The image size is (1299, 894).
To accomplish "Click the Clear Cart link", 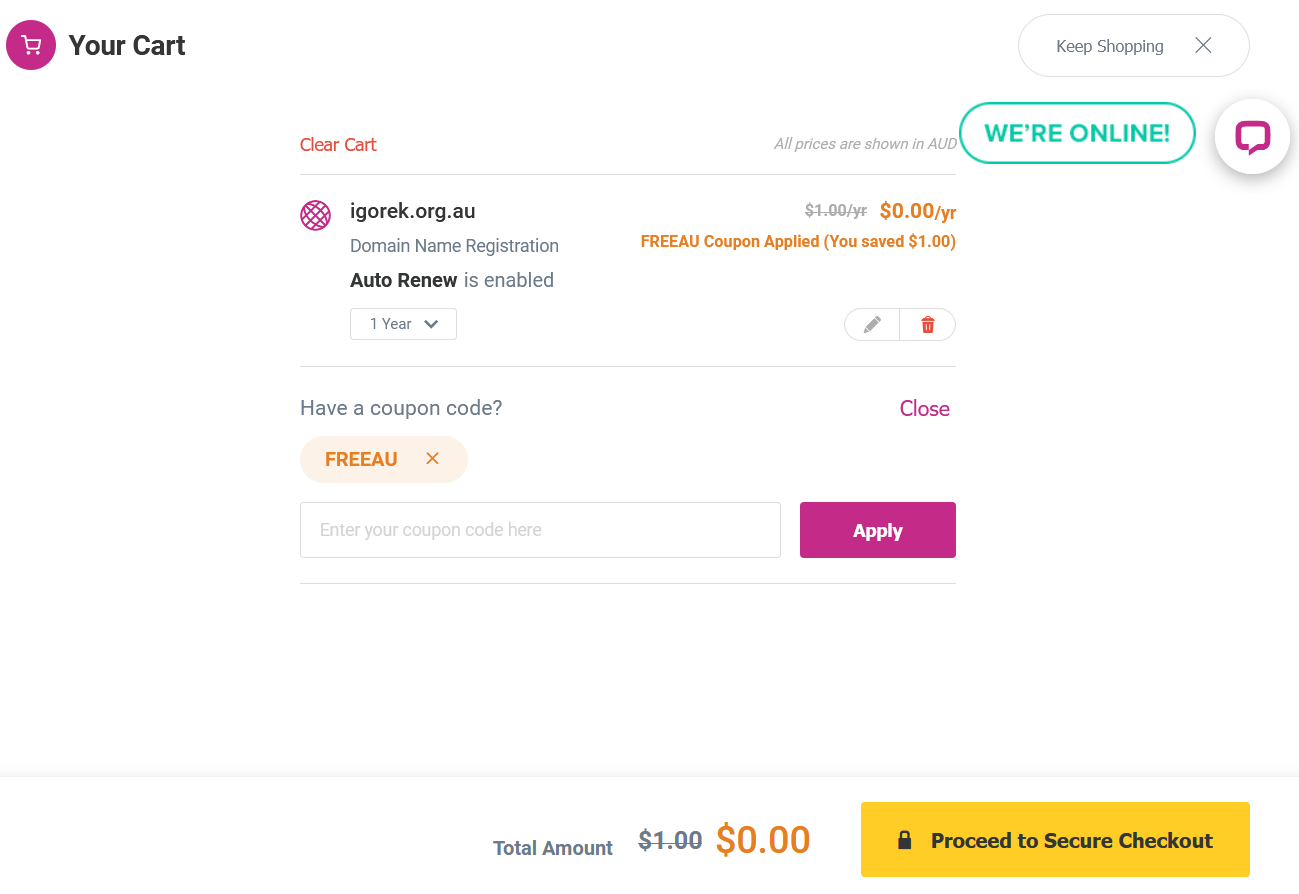I will [338, 145].
